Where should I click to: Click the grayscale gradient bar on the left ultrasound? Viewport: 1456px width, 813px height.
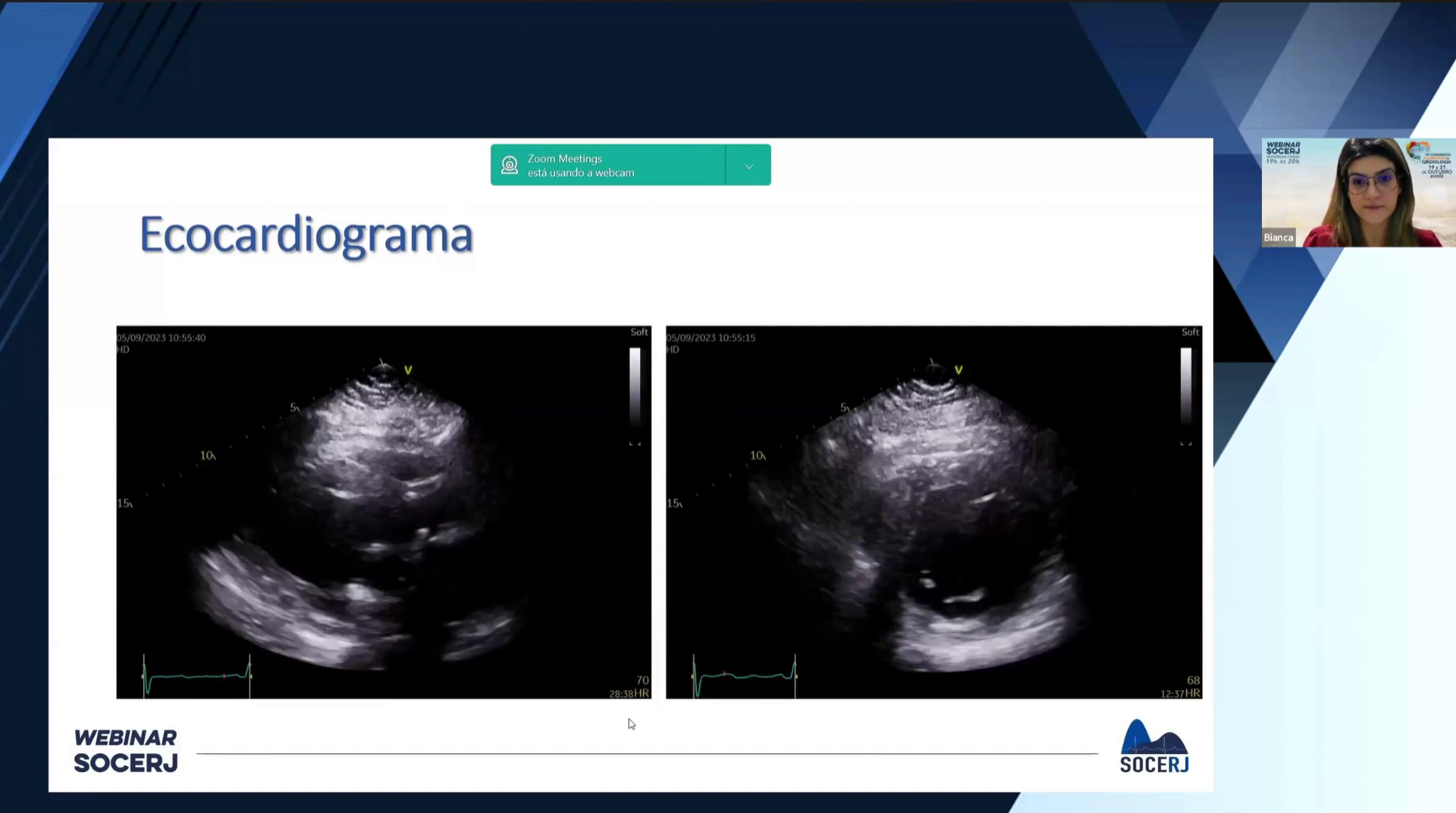pos(633,387)
